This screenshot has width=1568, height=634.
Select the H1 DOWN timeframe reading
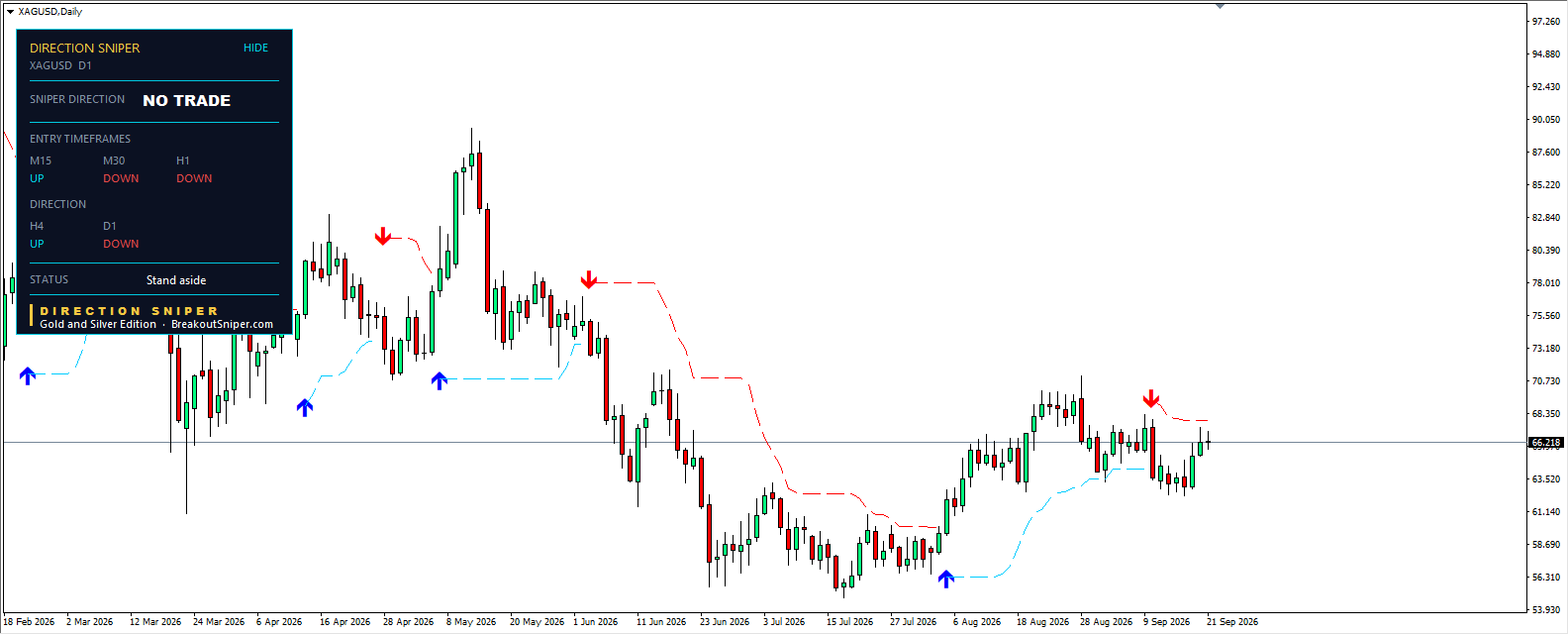[194, 178]
